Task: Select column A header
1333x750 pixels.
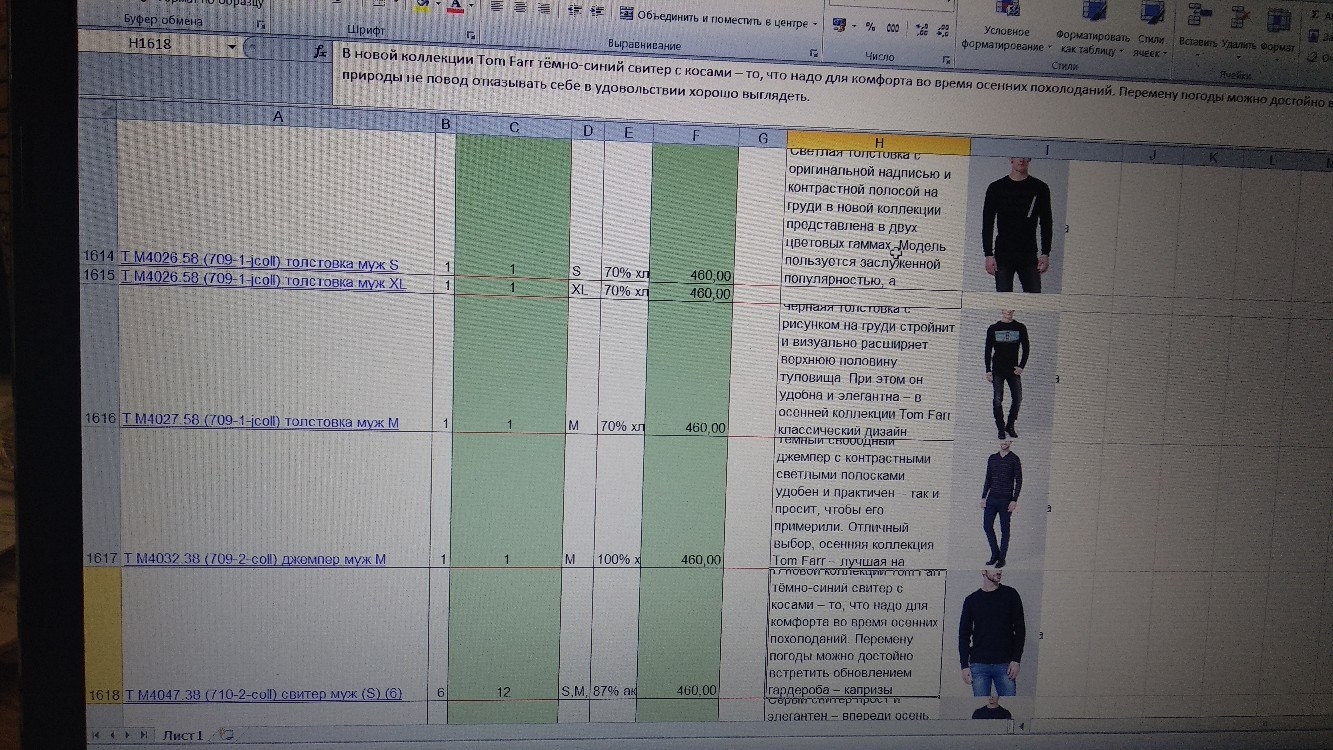Action: click(x=277, y=117)
